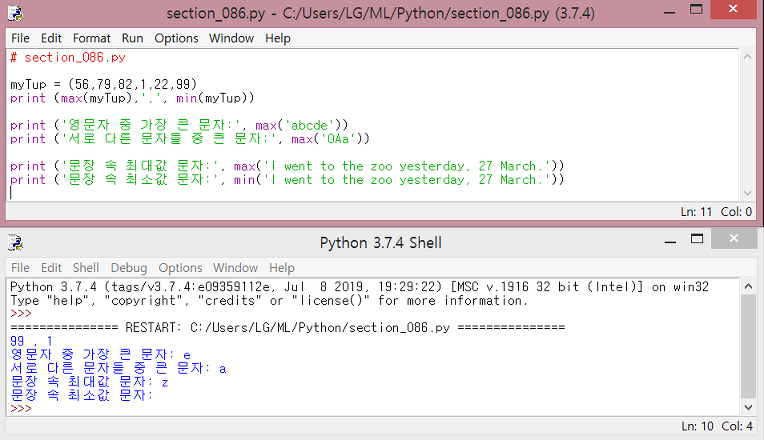The height and width of the screenshot is (440, 764).
Task: Open Window menu in Python Shell window
Action: point(235,268)
